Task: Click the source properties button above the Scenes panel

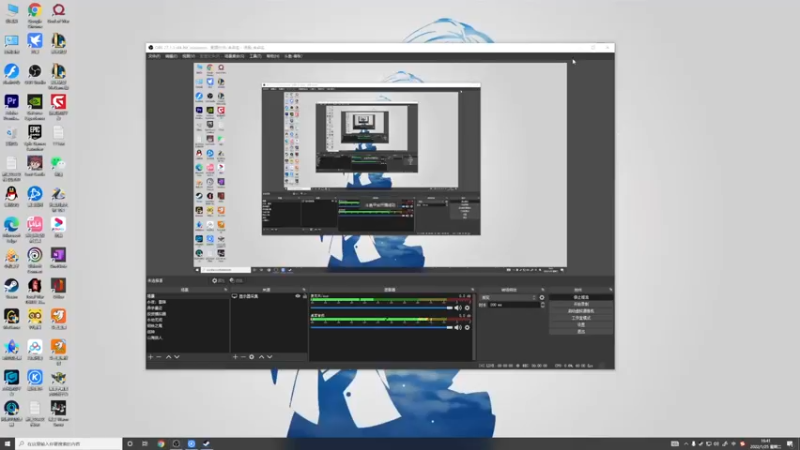Action: point(218,281)
